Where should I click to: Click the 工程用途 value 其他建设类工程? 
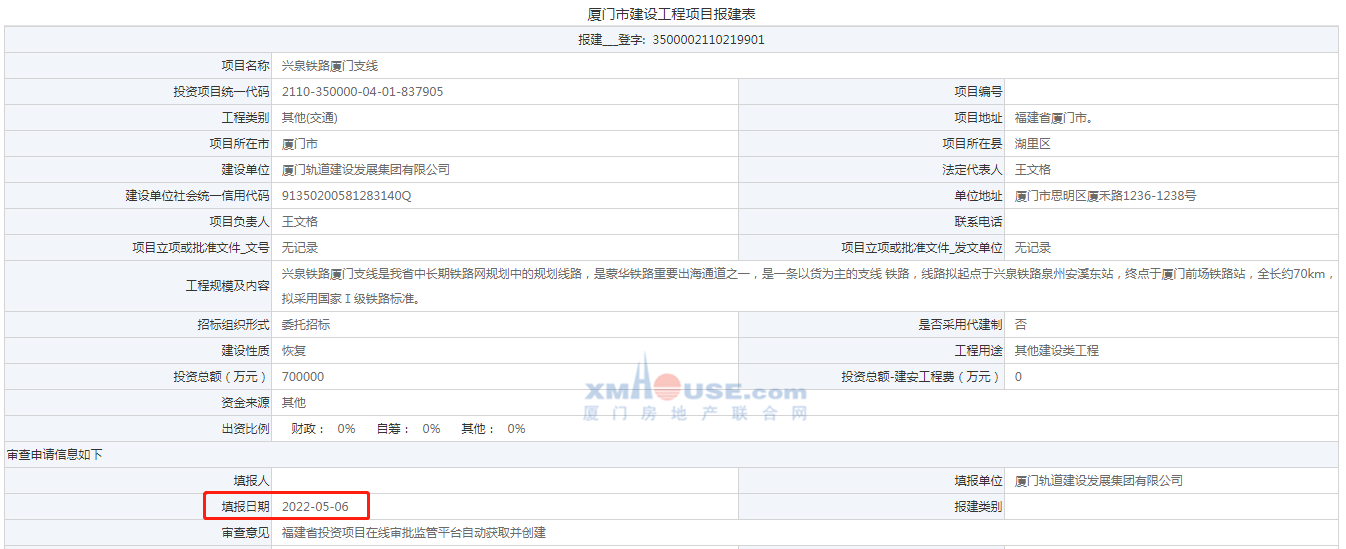1056,351
